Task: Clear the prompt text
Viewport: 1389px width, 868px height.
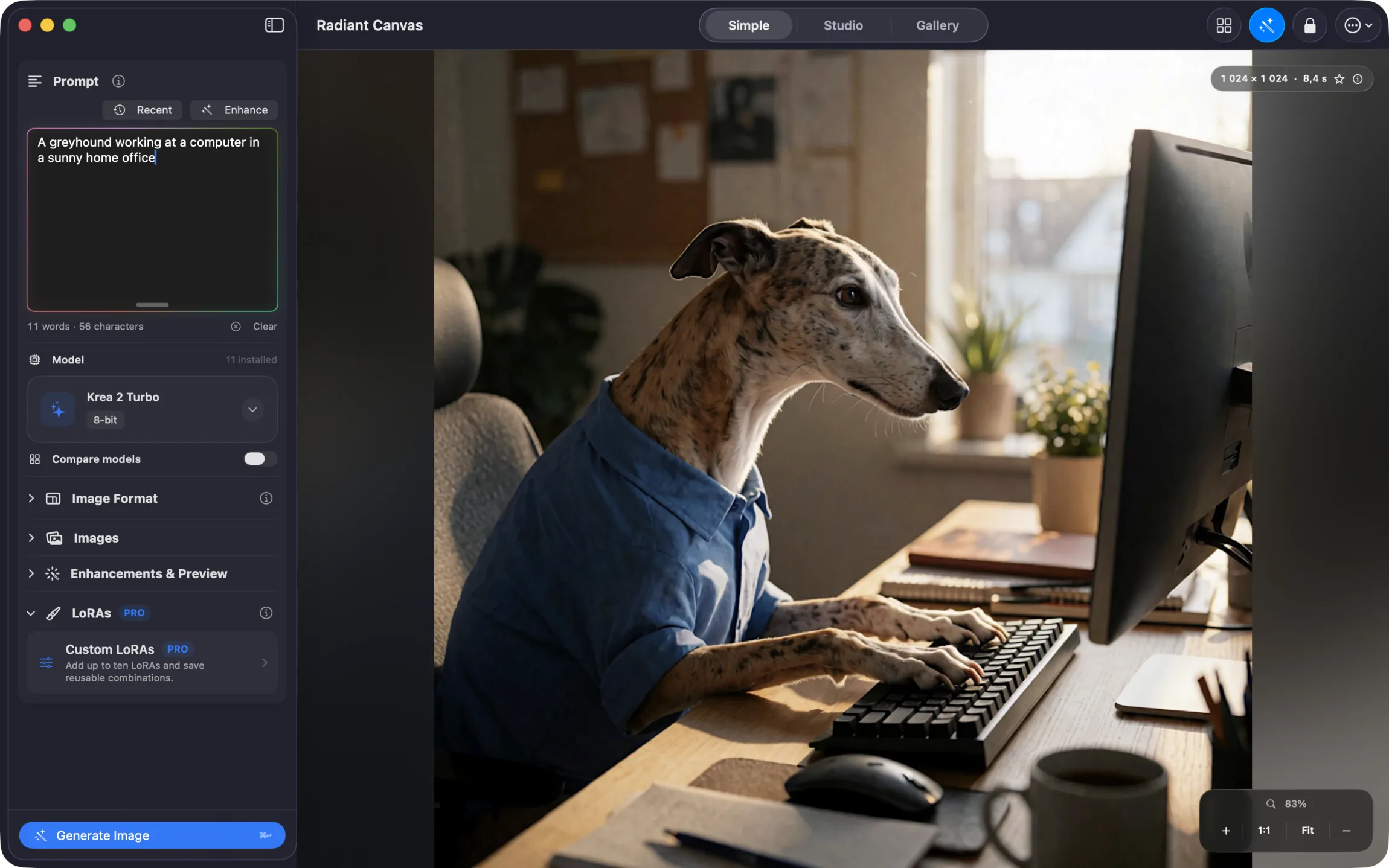Action: [254, 326]
